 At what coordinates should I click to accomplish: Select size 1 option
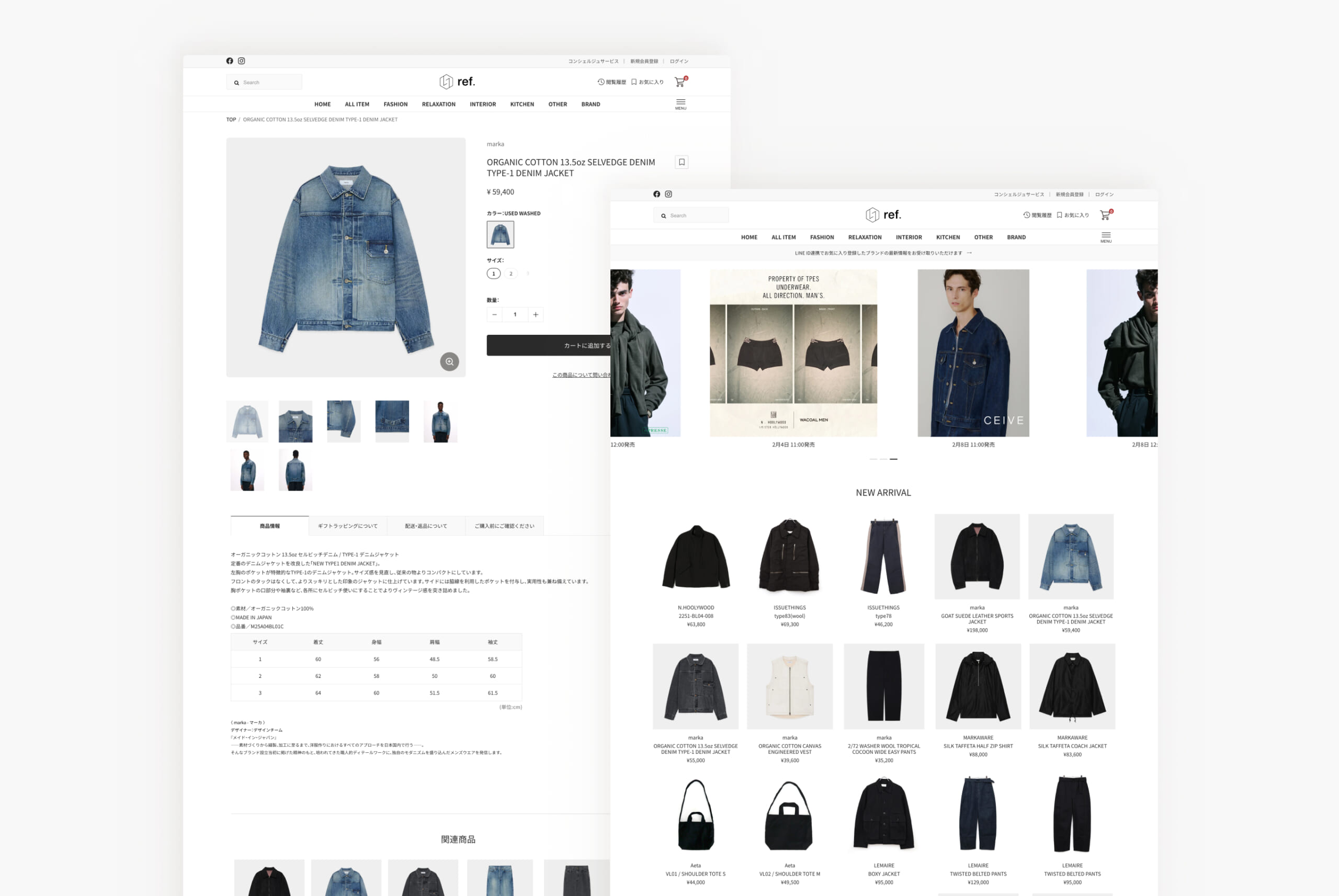coord(494,274)
